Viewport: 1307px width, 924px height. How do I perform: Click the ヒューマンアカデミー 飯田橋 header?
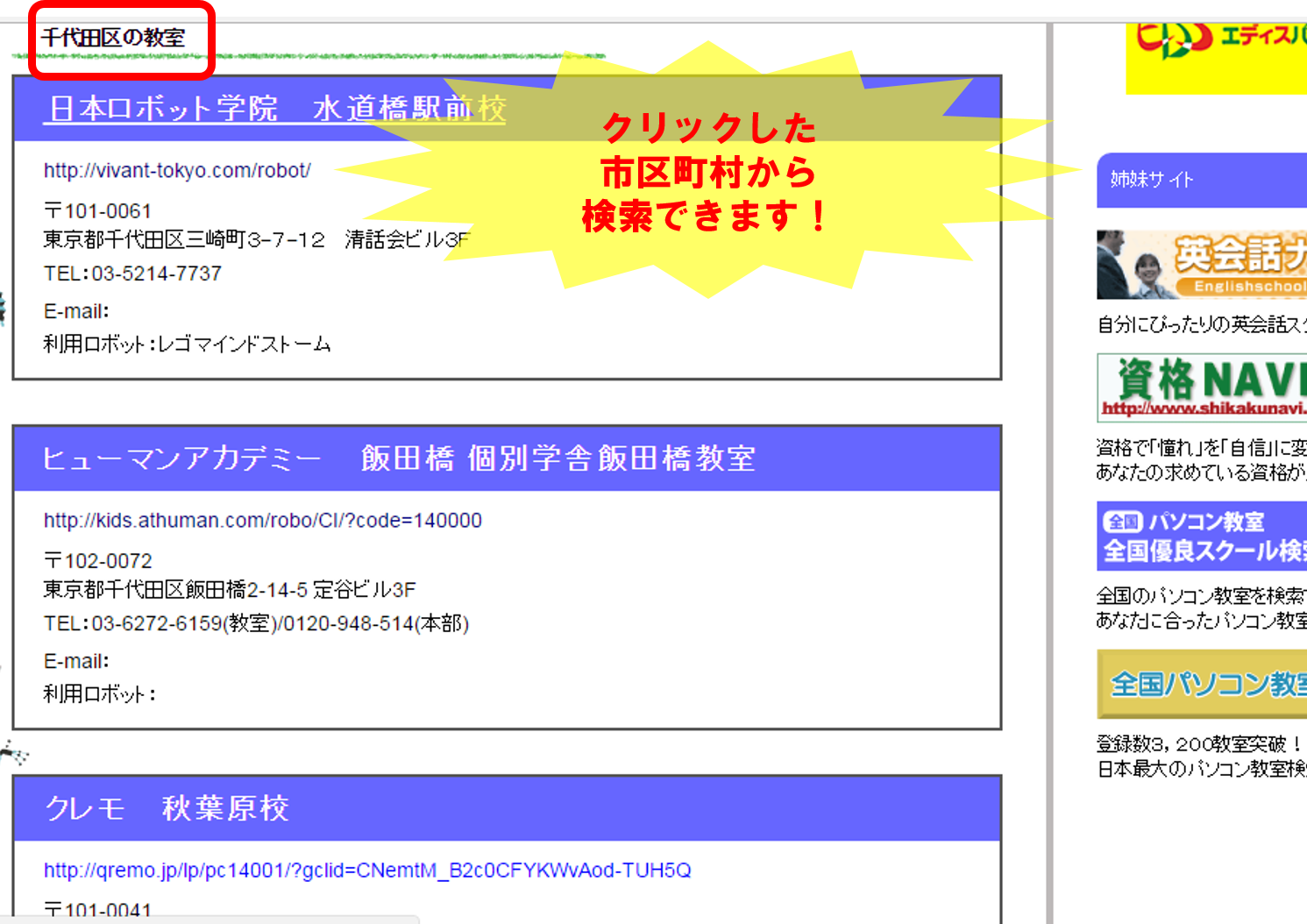507,458
